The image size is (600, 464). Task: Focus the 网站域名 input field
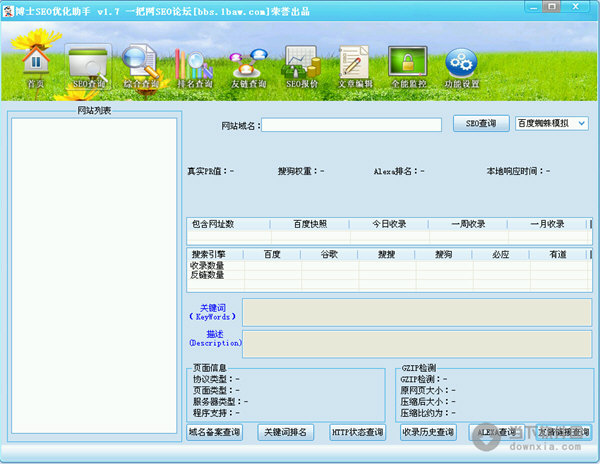coord(351,125)
